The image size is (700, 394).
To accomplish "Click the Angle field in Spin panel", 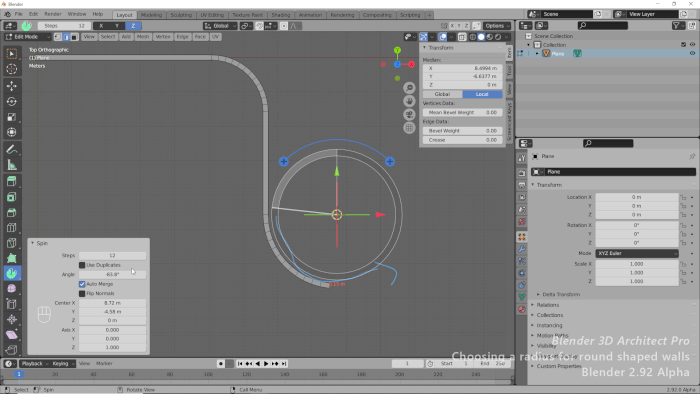I will pos(112,274).
